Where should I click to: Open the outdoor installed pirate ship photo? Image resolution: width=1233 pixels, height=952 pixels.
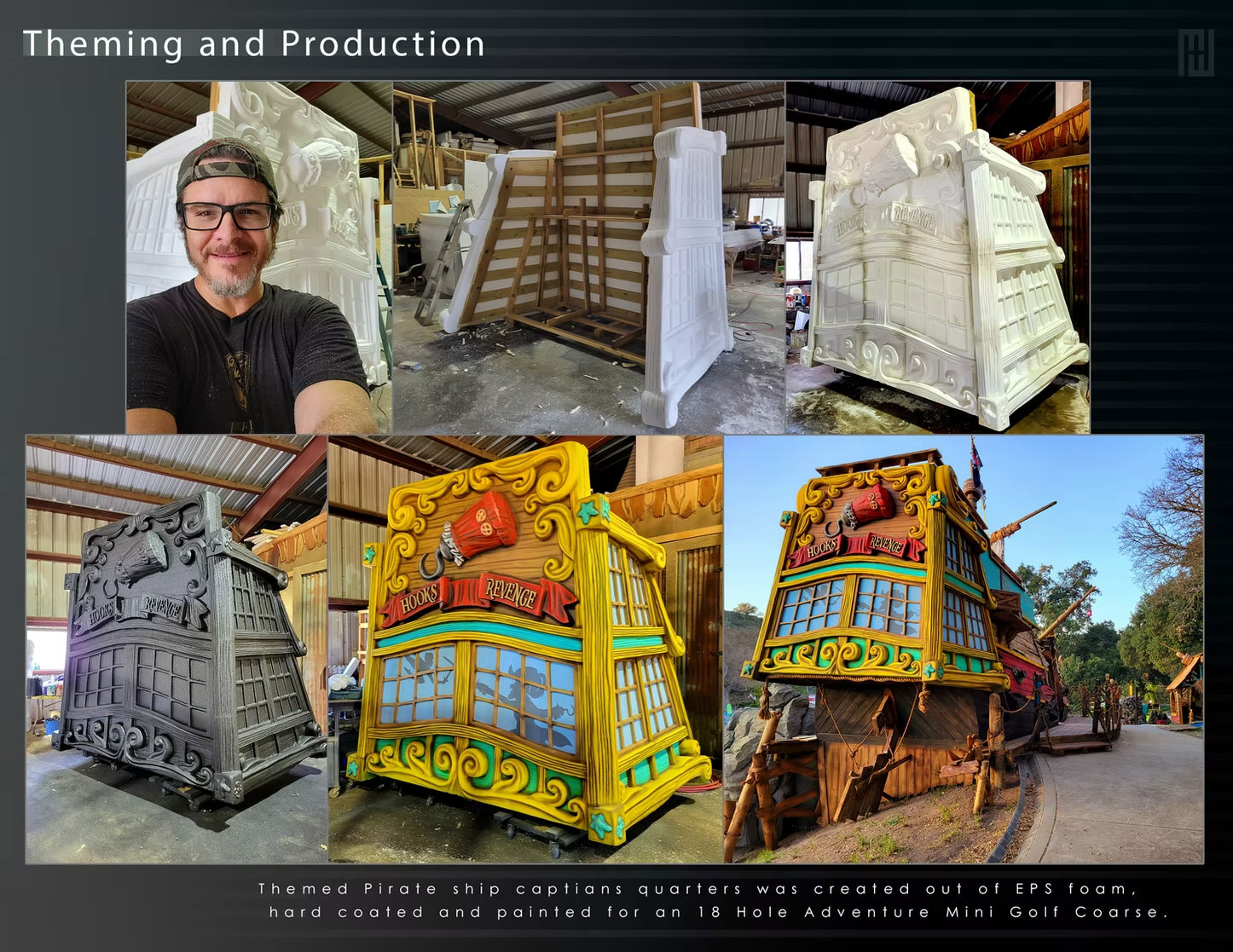(963, 649)
